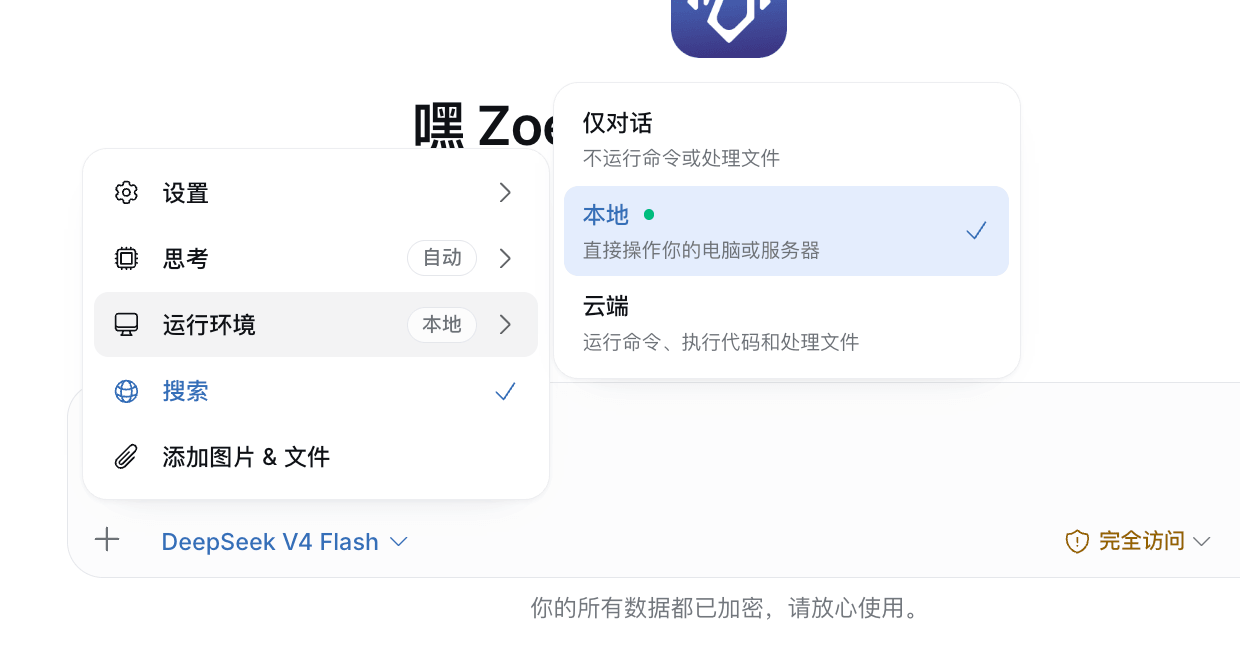Choose the checked 本地 option

786,231
